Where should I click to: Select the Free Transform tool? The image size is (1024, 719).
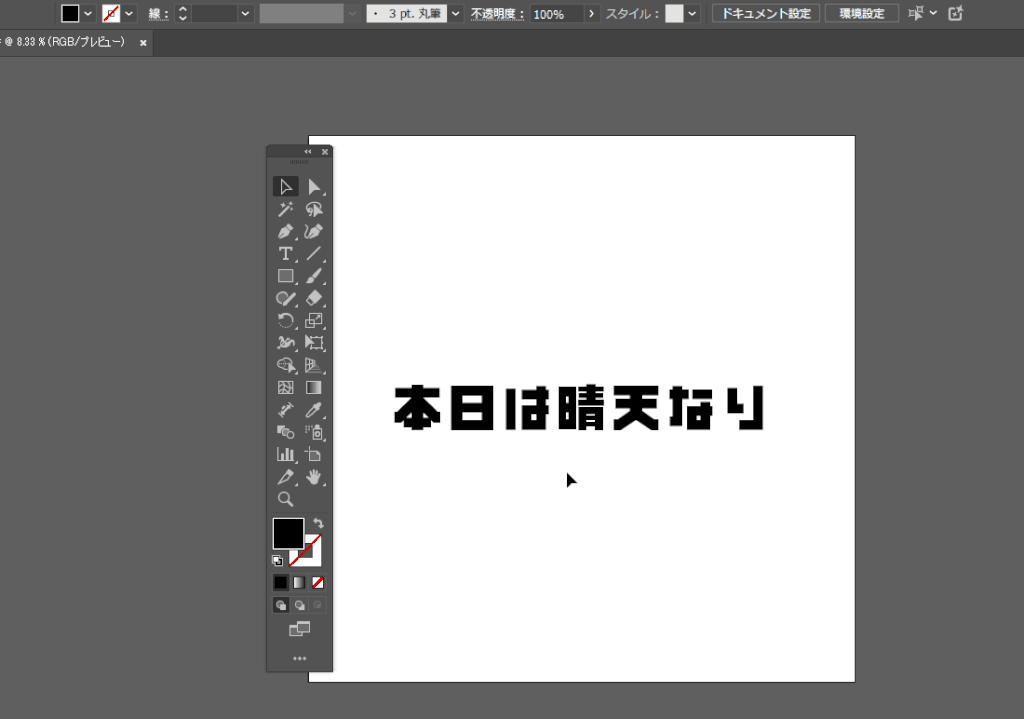tap(314, 343)
